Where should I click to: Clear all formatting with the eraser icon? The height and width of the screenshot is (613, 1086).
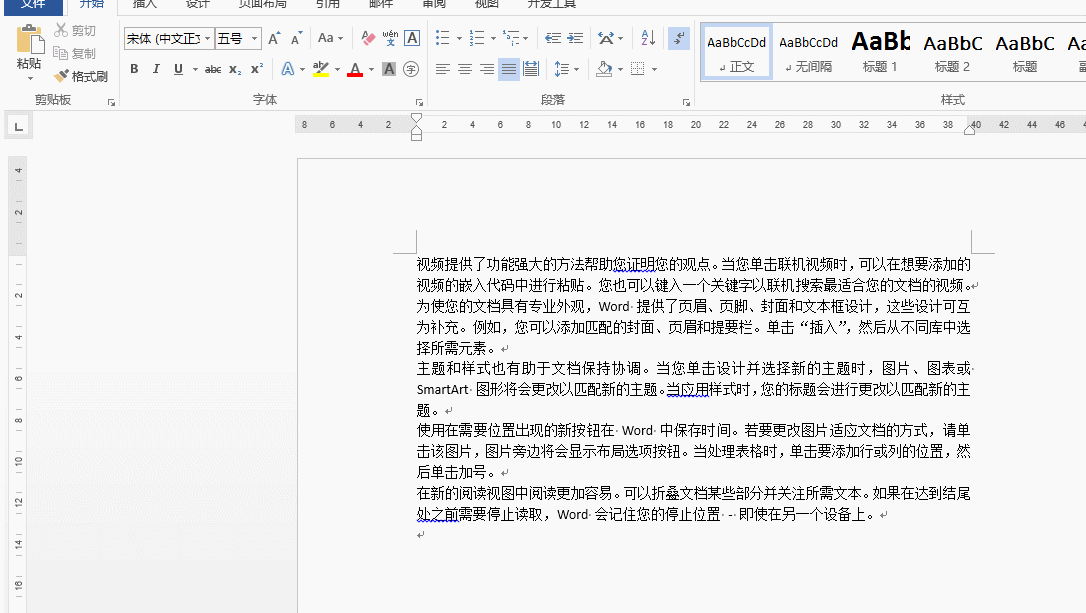point(367,39)
